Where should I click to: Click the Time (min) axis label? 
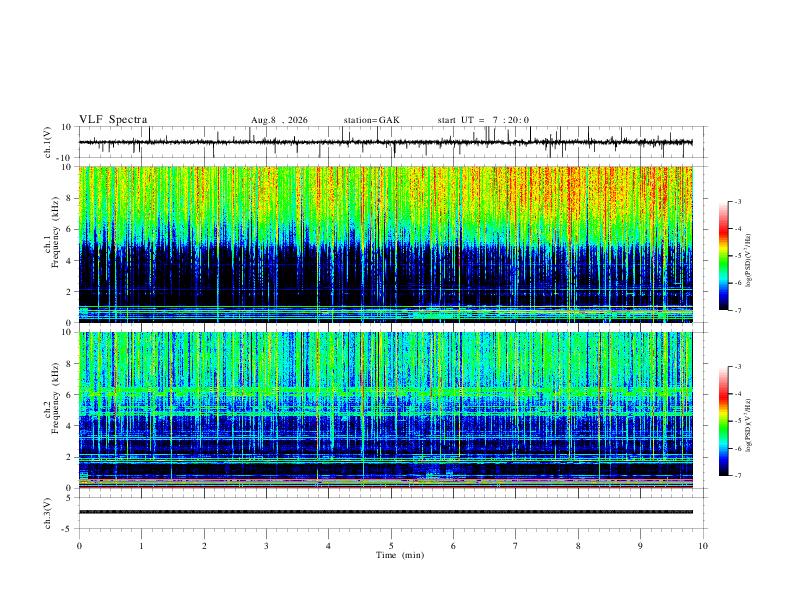click(400, 555)
